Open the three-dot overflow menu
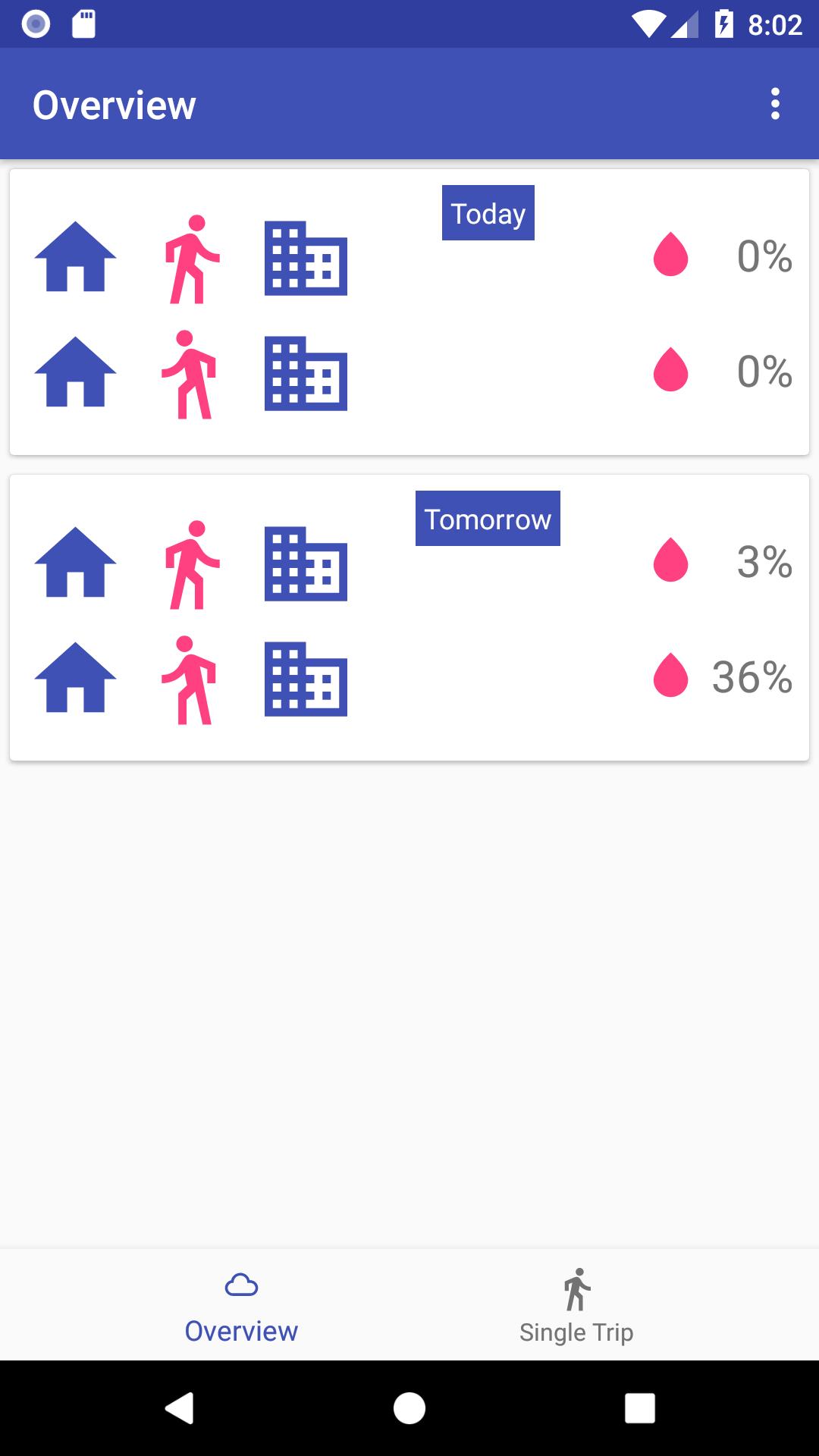Image resolution: width=819 pixels, height=1456 pixels. [x=774, y=104]
